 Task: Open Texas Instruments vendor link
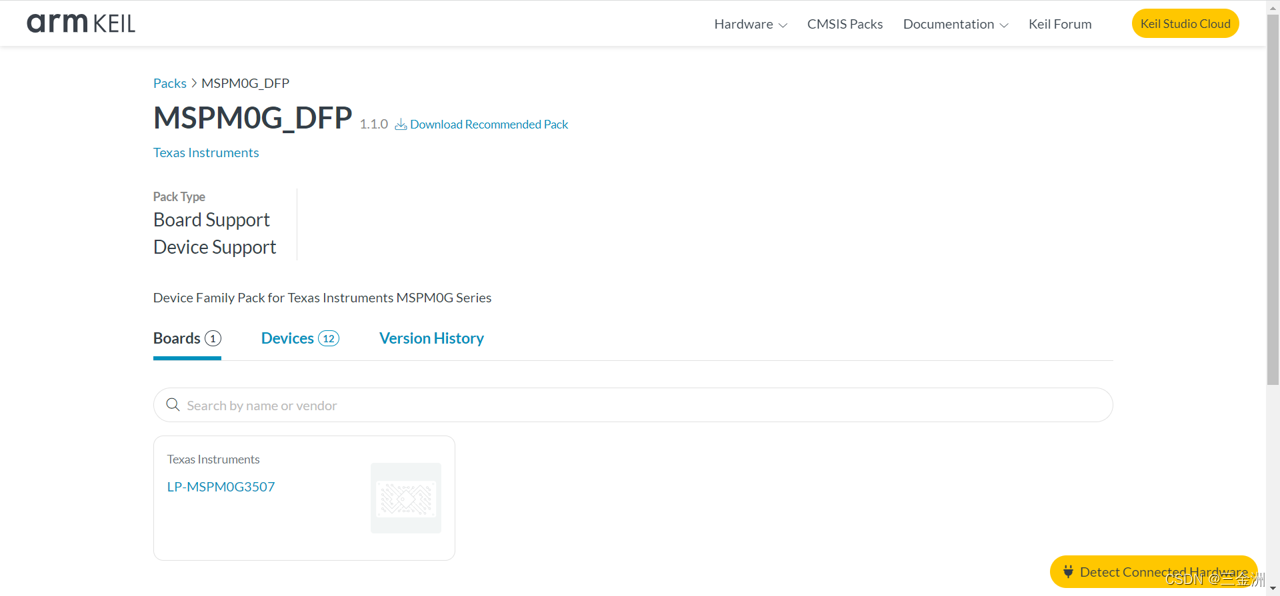tap(206, 152)
